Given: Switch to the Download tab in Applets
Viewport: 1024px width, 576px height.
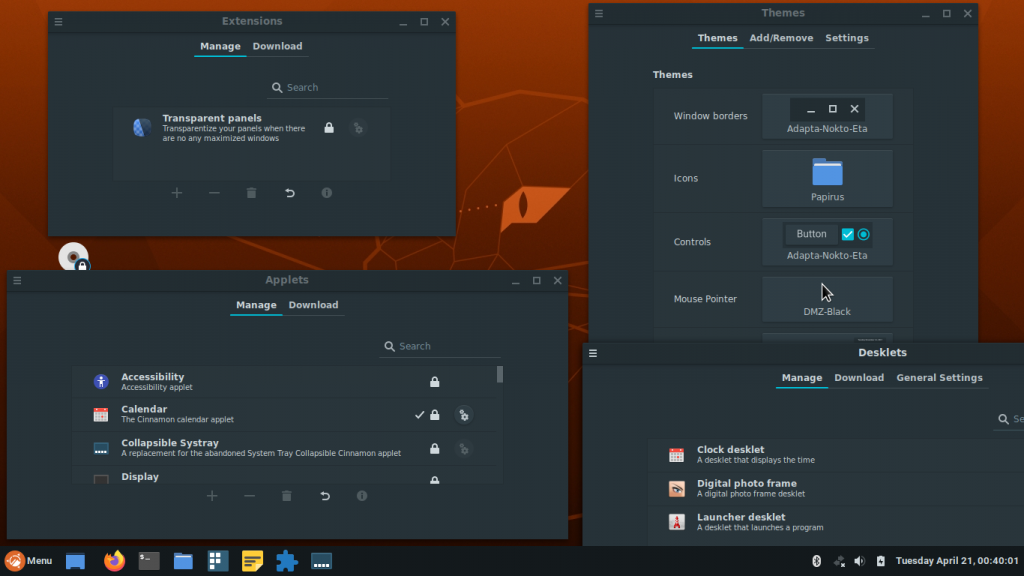Looking at the screenshot, I should [x=313, y=305].
